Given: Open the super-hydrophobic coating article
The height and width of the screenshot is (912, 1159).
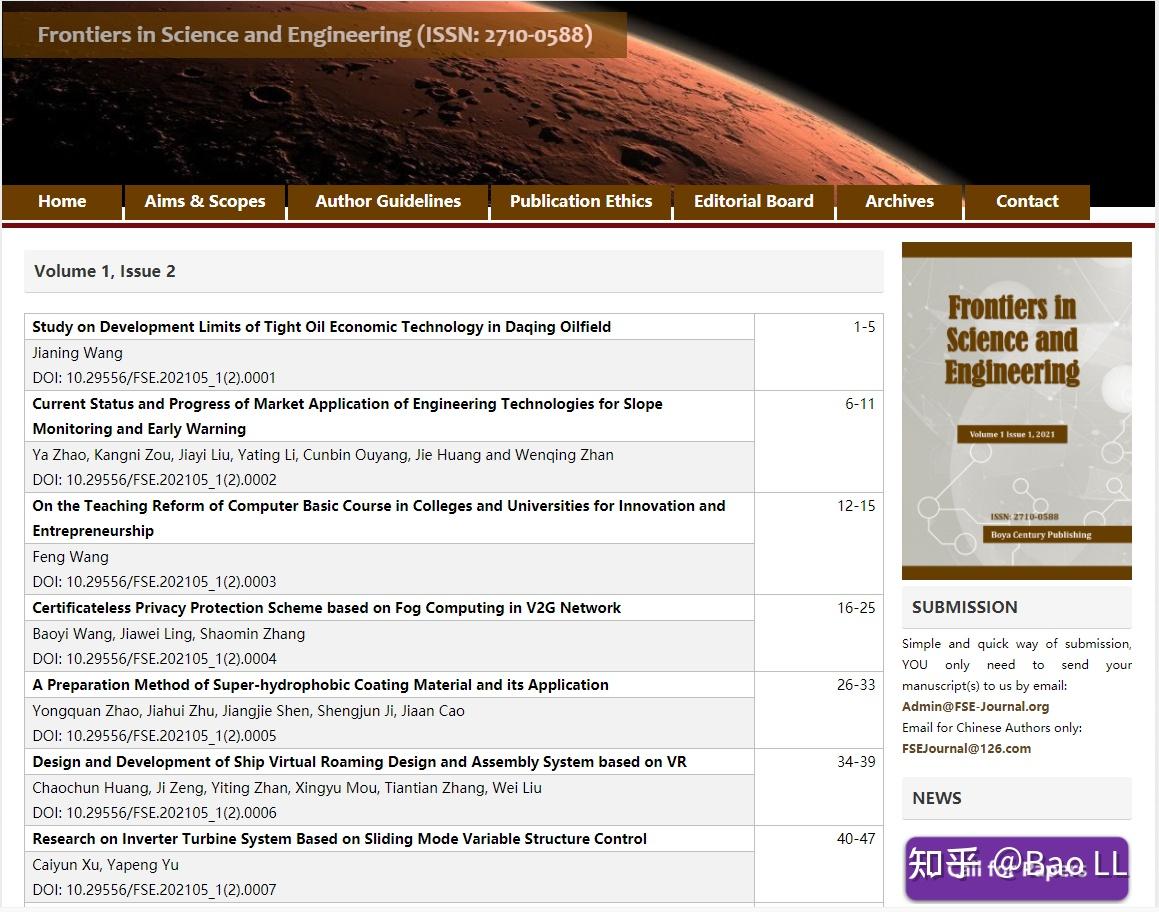Looking at the screenshot, I should pos(321,685).
